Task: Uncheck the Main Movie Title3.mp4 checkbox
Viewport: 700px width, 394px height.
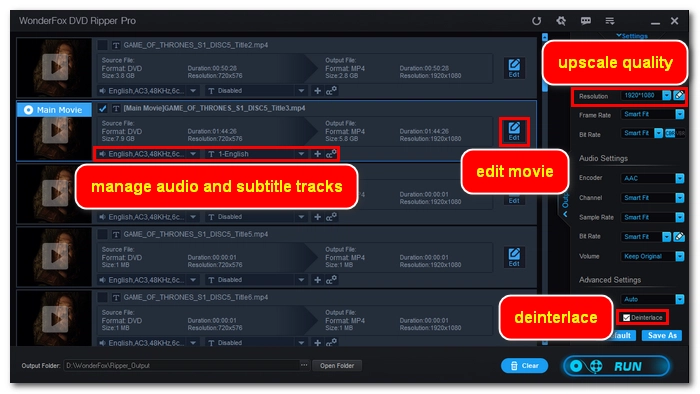Action: coord(102,108)
